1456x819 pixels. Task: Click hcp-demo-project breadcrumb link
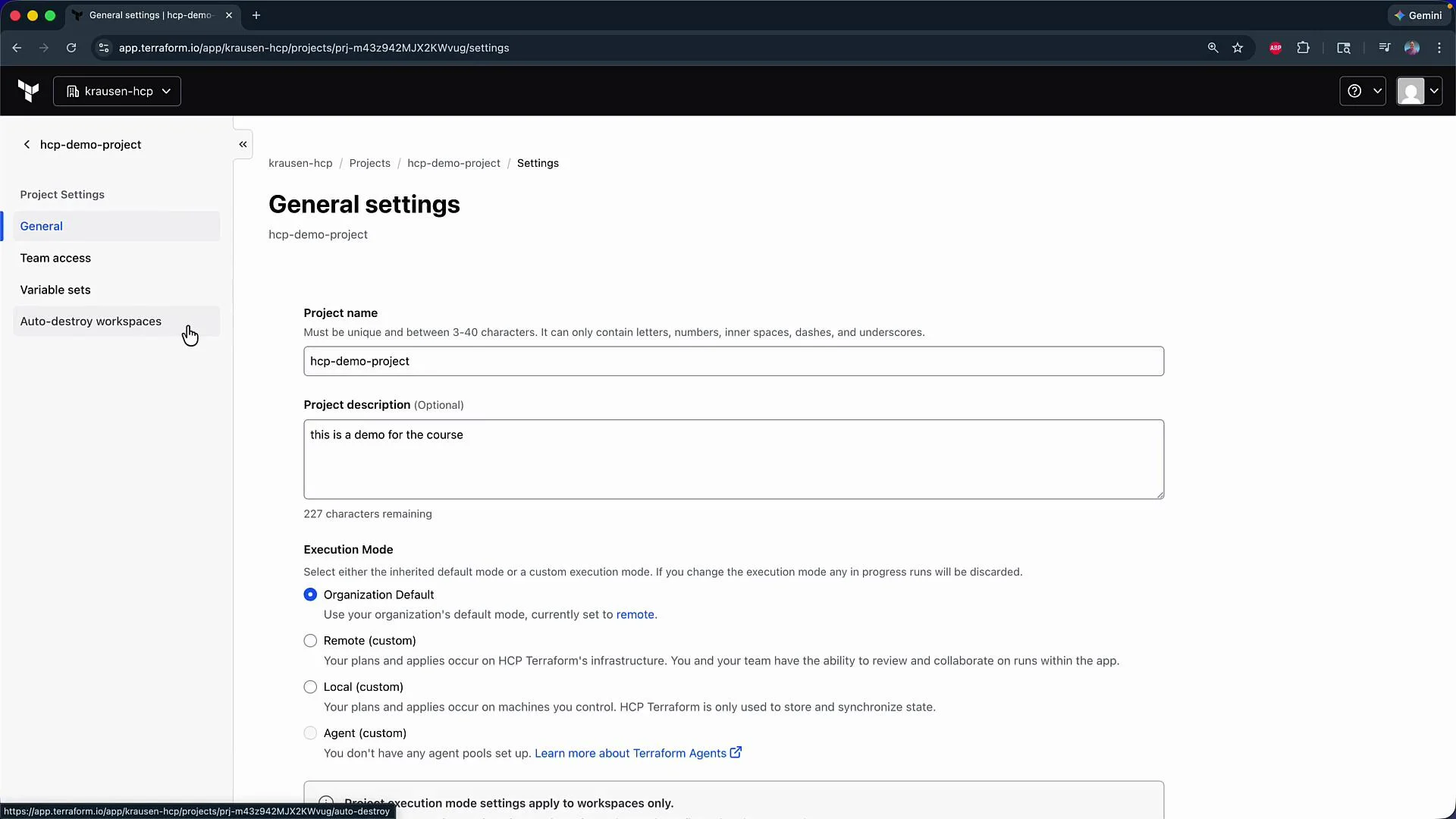tap(453, 163)
